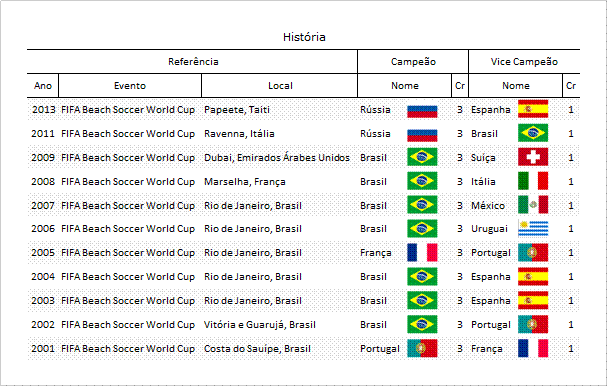Click the Mexico flag in the 2007 row

click(x=533, y=205)
